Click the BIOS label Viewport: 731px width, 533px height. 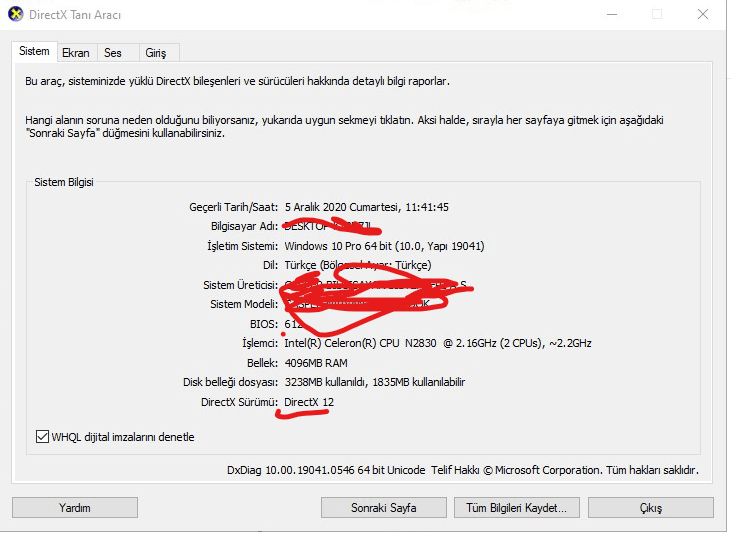click(x=264, y=324)
